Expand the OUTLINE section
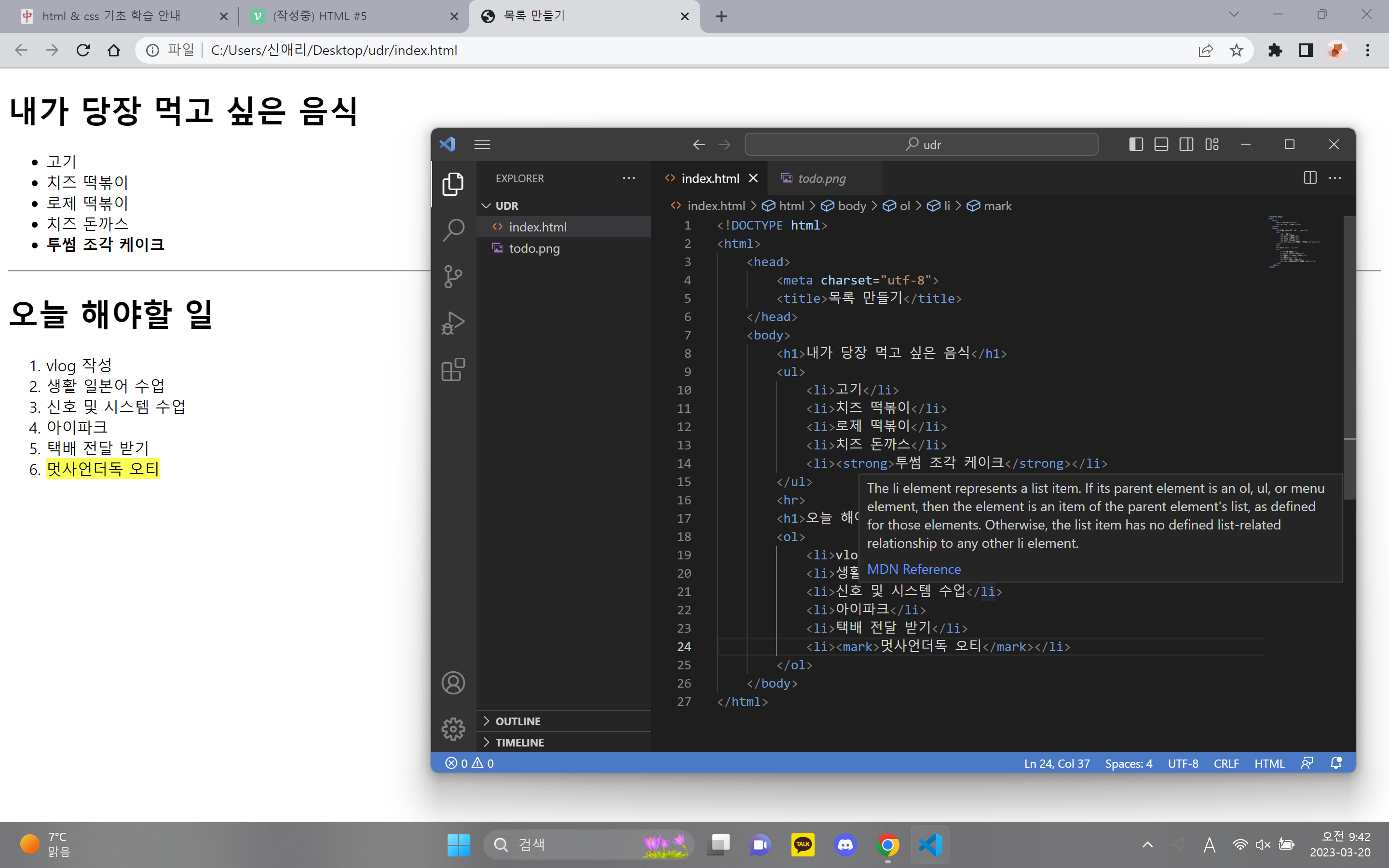 [517, 721]
